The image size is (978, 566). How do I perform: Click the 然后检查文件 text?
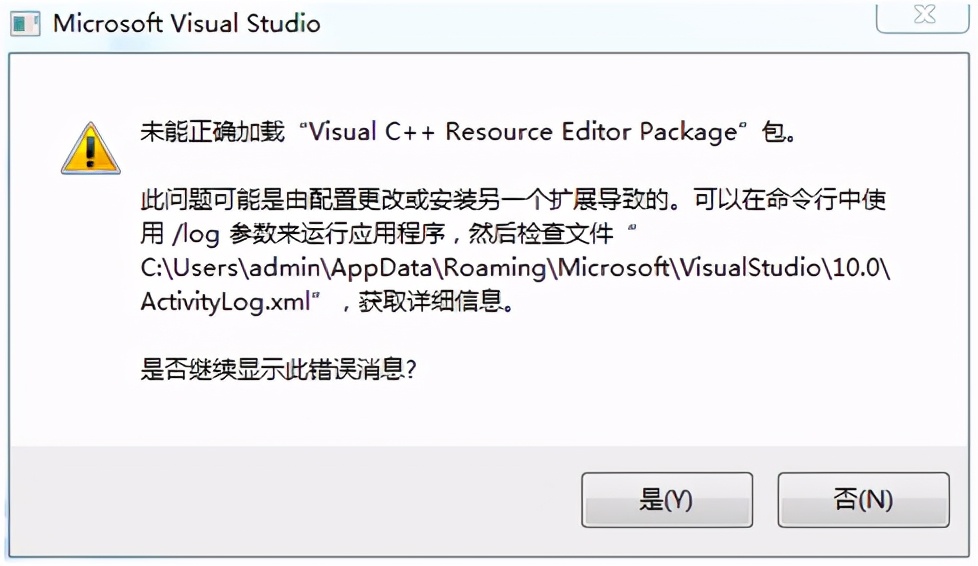pos(541,234)
